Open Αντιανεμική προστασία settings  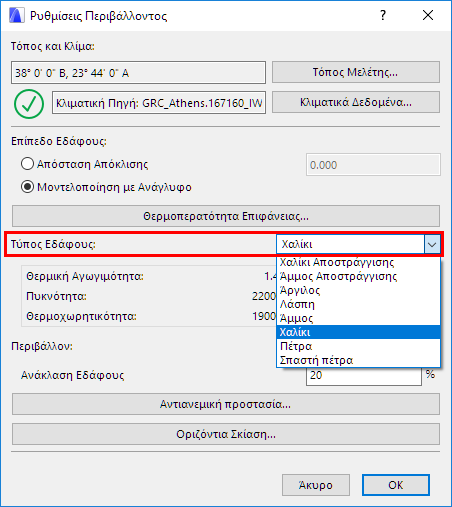(x=226, y=404)
